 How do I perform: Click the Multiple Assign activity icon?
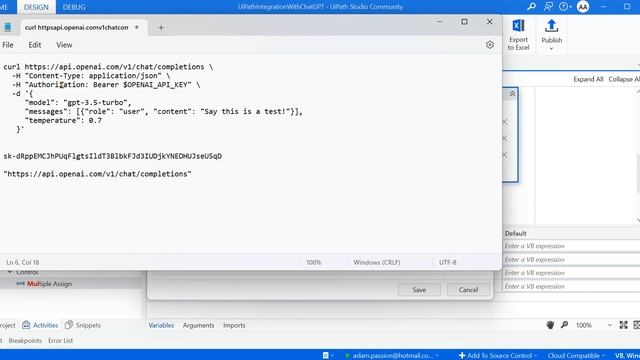point(20,284)
